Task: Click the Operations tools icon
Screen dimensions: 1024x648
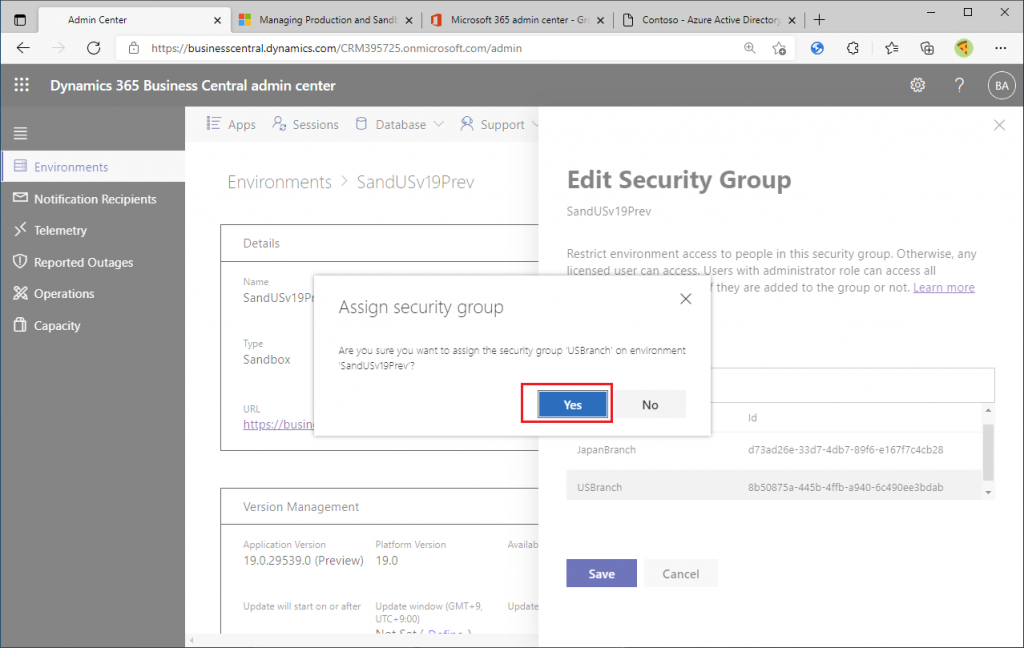Action: [x=20, y=293]
